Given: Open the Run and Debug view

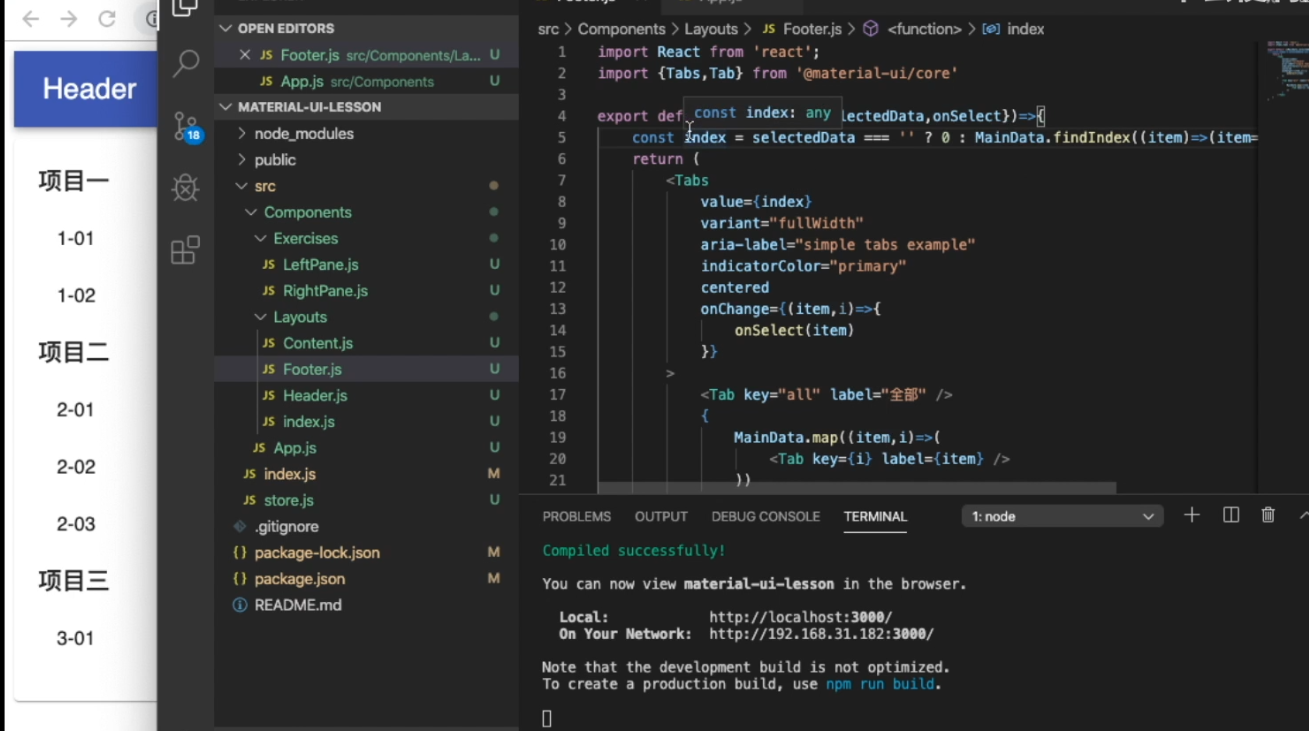Looking at the screenshot, I should [184, 188].
